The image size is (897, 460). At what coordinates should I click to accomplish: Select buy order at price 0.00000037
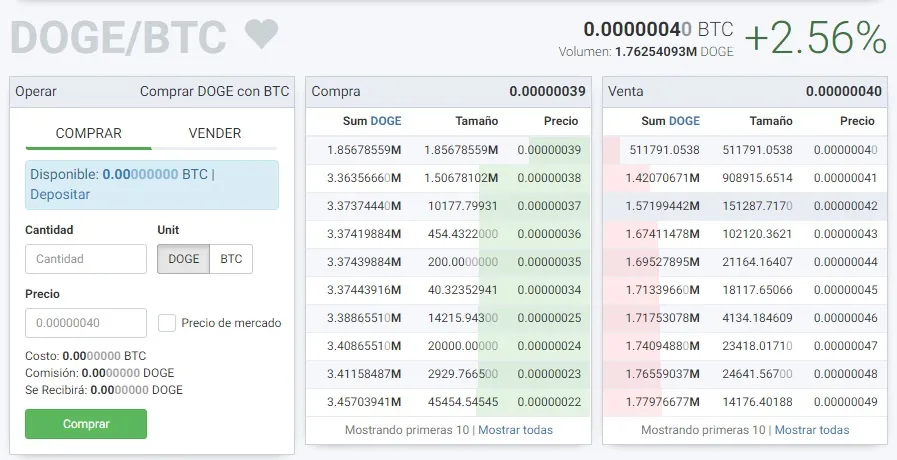point(448,206)
